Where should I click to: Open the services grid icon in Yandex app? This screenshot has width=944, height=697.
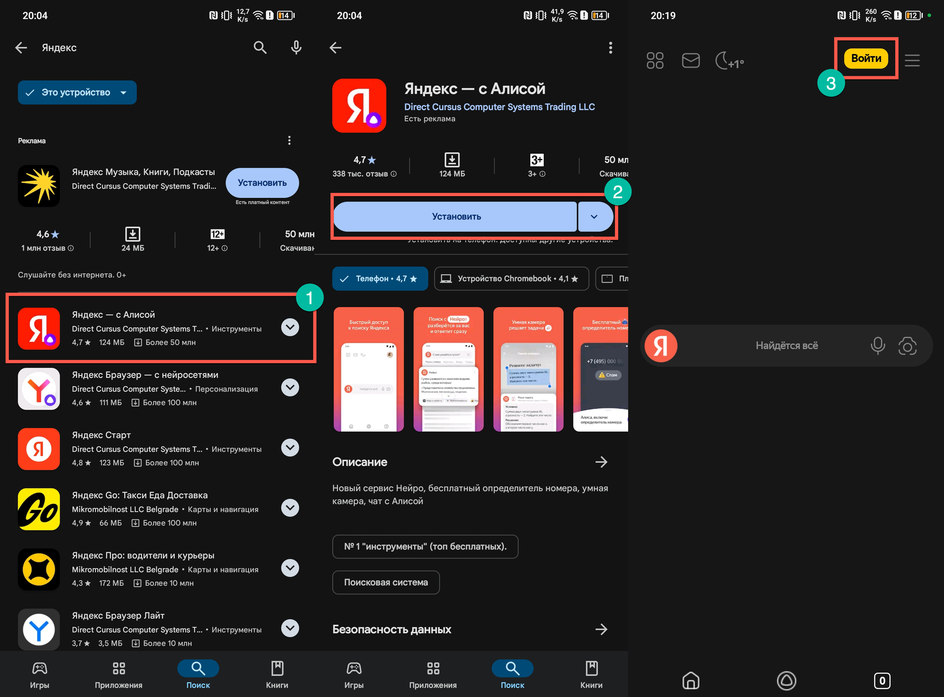pyautogui.click(x=655, y=60)
